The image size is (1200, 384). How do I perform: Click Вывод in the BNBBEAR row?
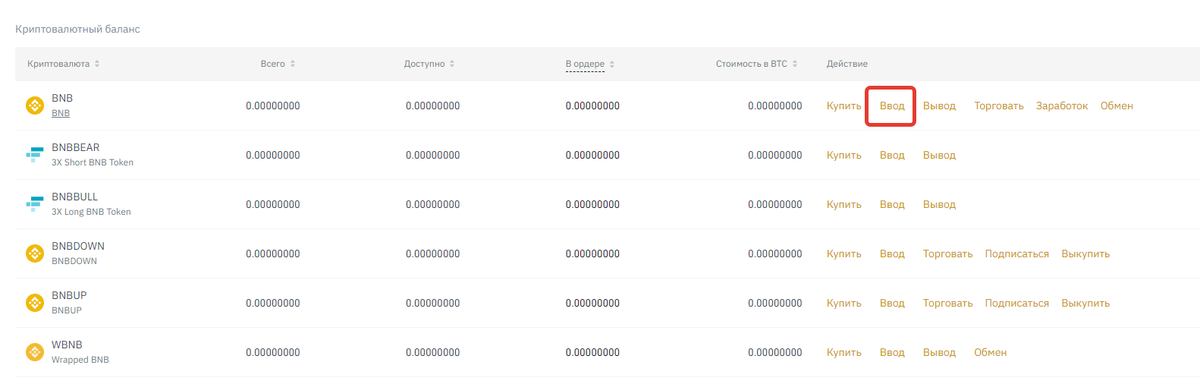click(939, 155)
